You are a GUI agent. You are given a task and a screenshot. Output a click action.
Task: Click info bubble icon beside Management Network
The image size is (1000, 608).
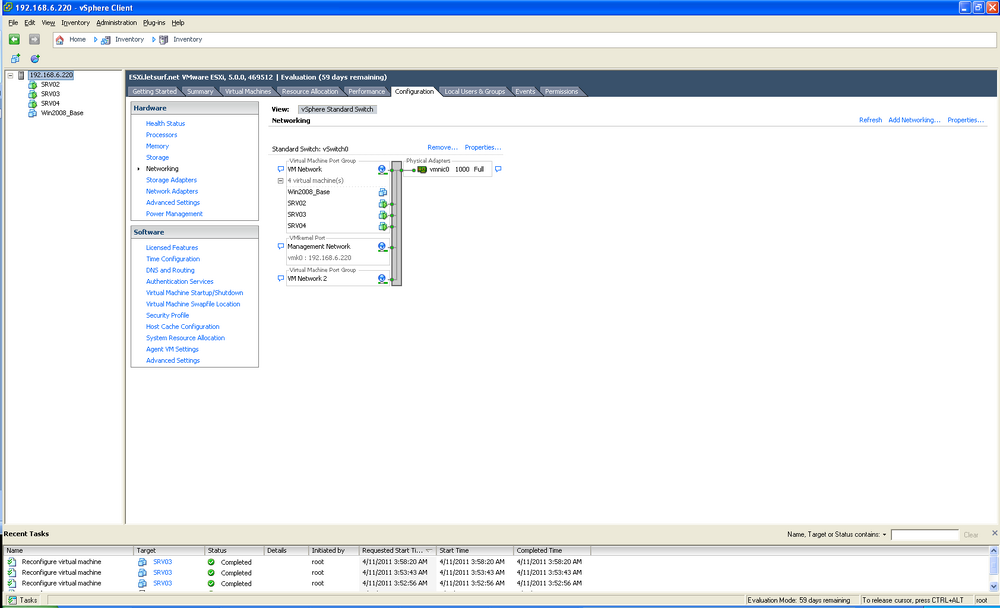(x=281, y=246)
